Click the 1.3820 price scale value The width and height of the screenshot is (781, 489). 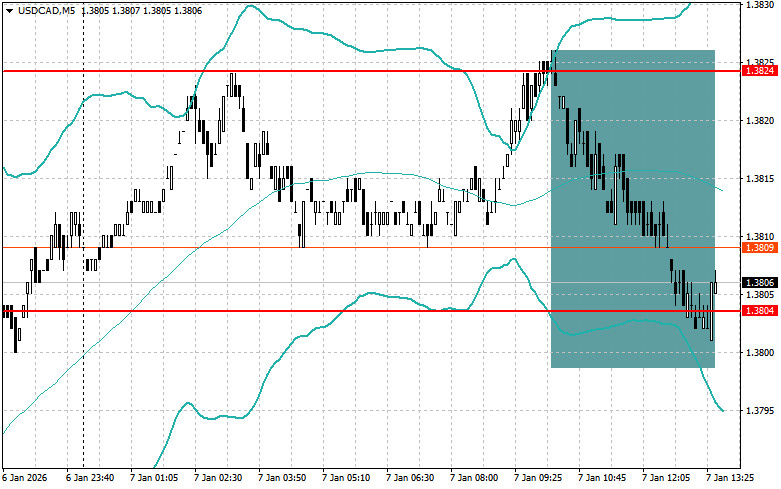pyautogui.click(x=760, y=121)
